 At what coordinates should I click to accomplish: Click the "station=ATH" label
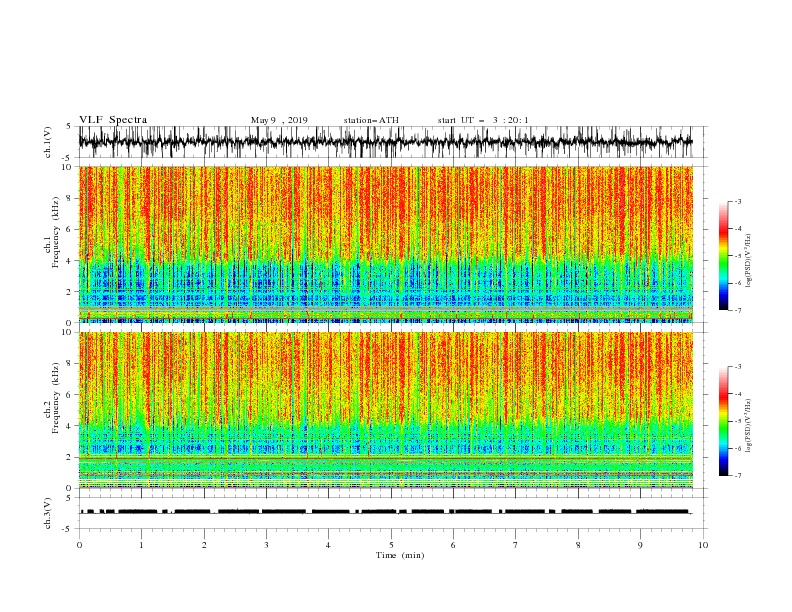click(371, 120)
